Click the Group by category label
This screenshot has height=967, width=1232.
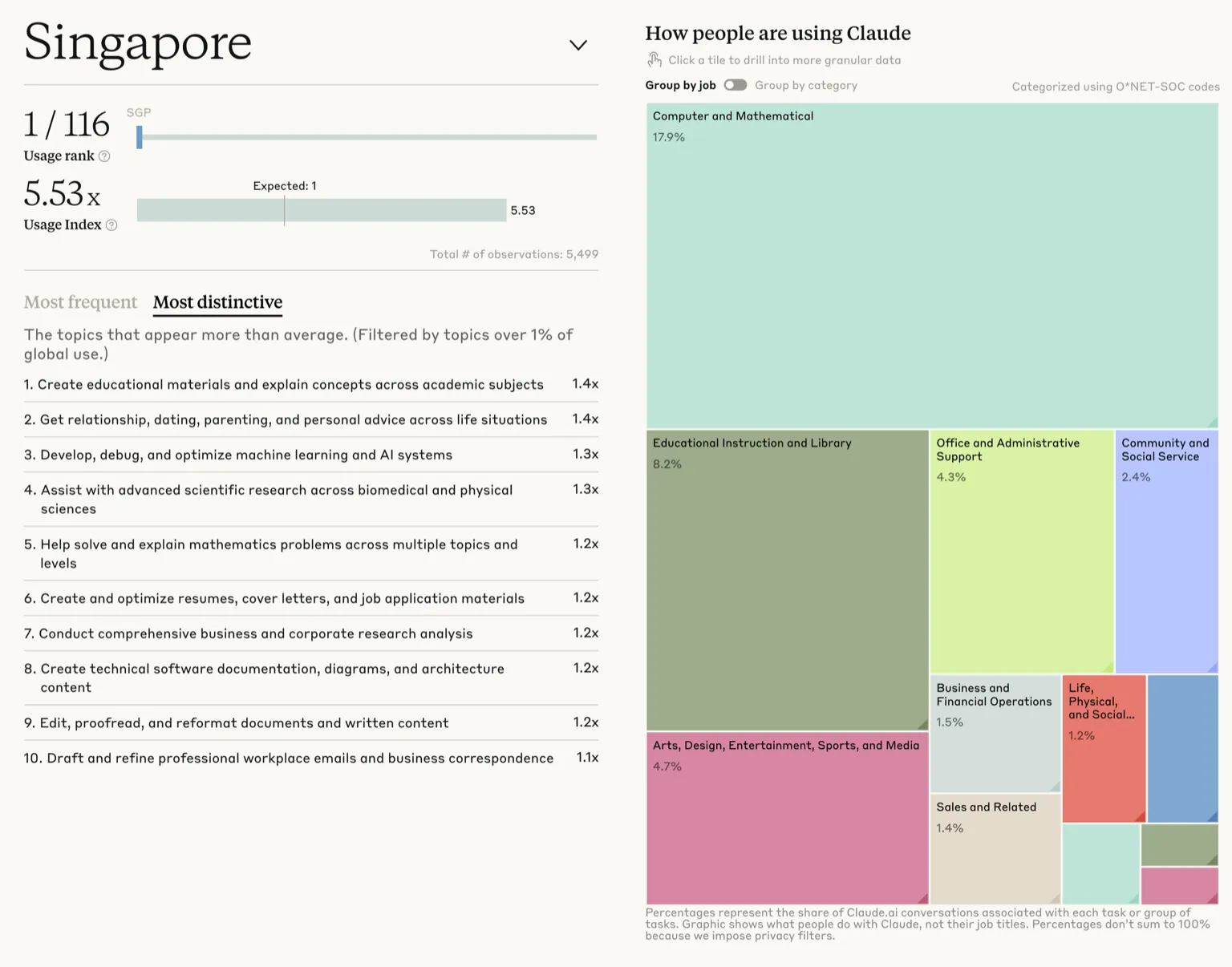[806, 85]
